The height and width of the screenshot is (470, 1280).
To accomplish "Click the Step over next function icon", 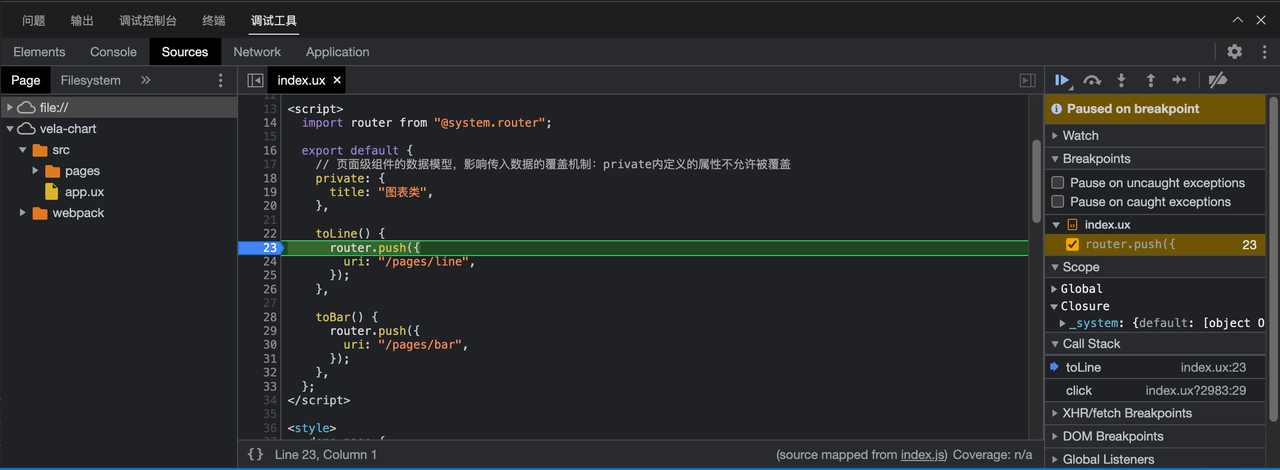I will click(x=1092, y=80).
